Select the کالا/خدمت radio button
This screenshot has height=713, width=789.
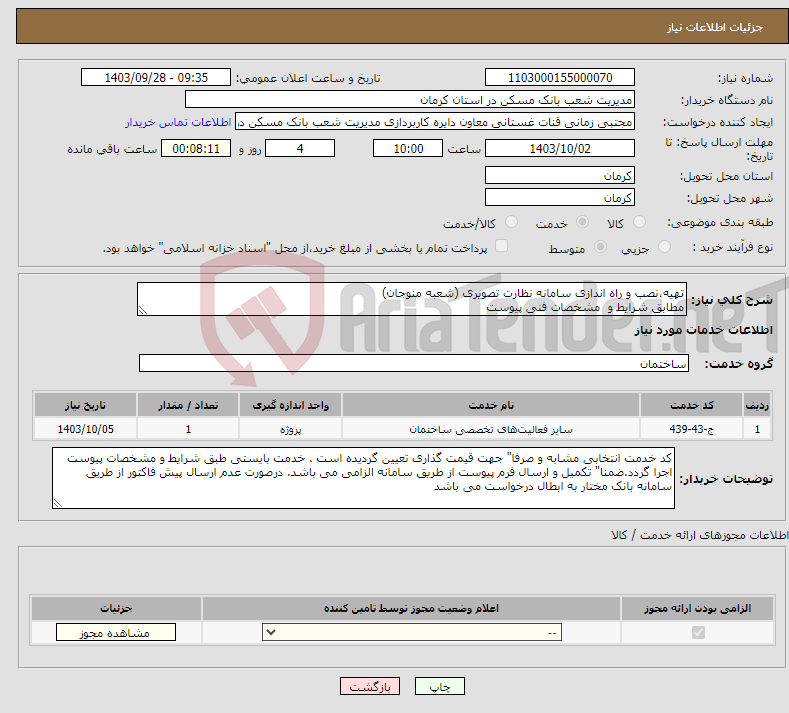[511, 222]
